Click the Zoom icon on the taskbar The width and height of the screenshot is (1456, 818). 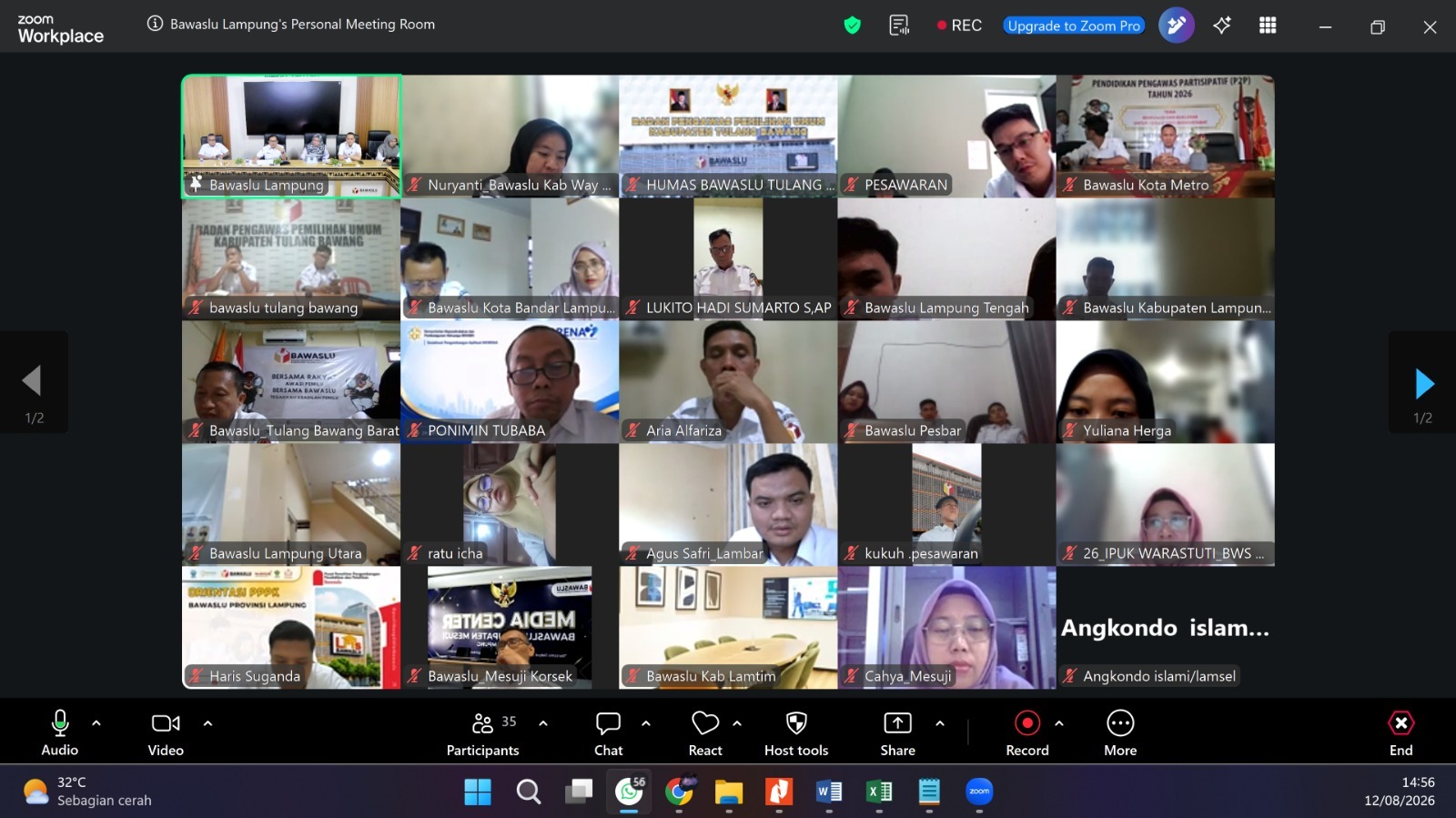pyautogui.click(x=979, y=792)
